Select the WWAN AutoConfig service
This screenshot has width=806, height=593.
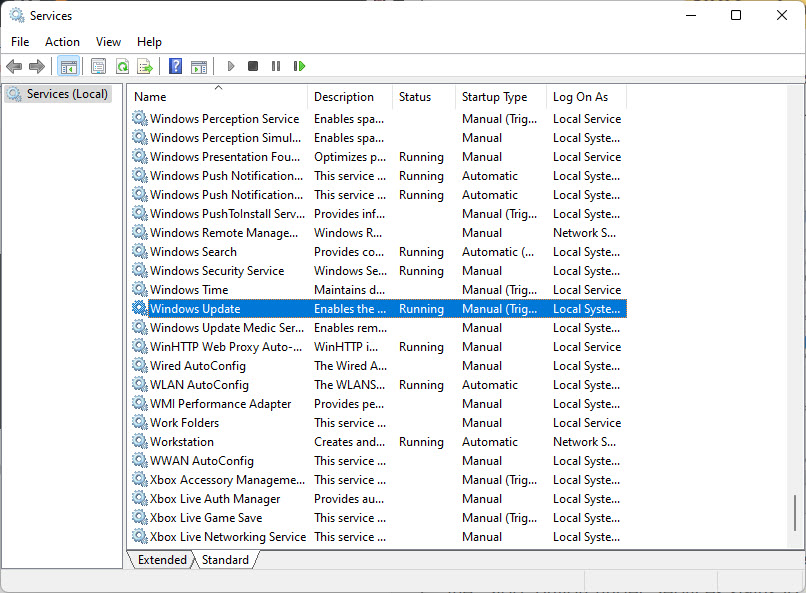tap(378, 461)
